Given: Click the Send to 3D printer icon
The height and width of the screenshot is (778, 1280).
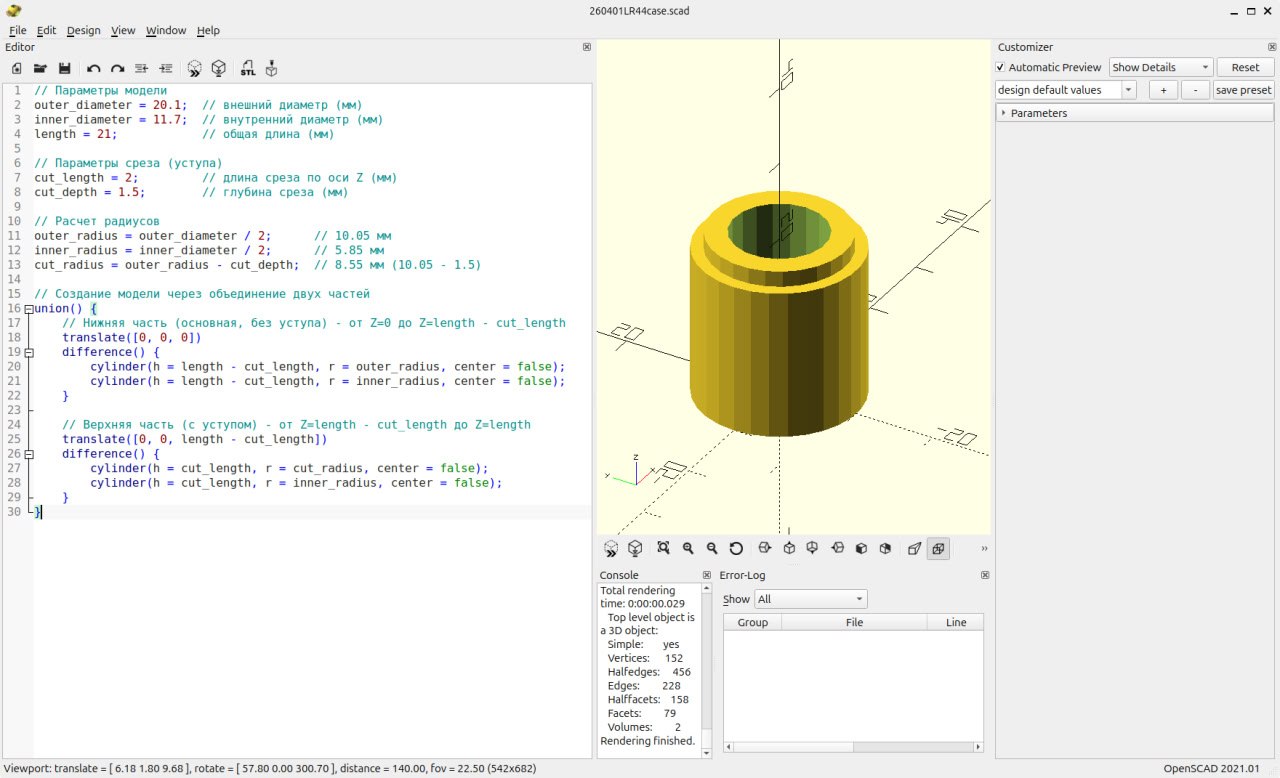Looking at the screenshot, I should coord(271,69).
